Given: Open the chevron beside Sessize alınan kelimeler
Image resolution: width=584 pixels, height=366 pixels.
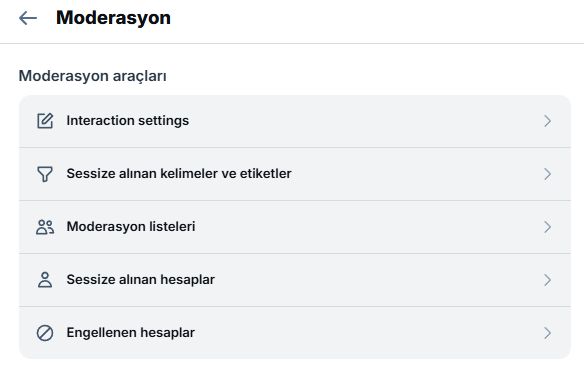Looking at the screenshot, I should point(547,174).
